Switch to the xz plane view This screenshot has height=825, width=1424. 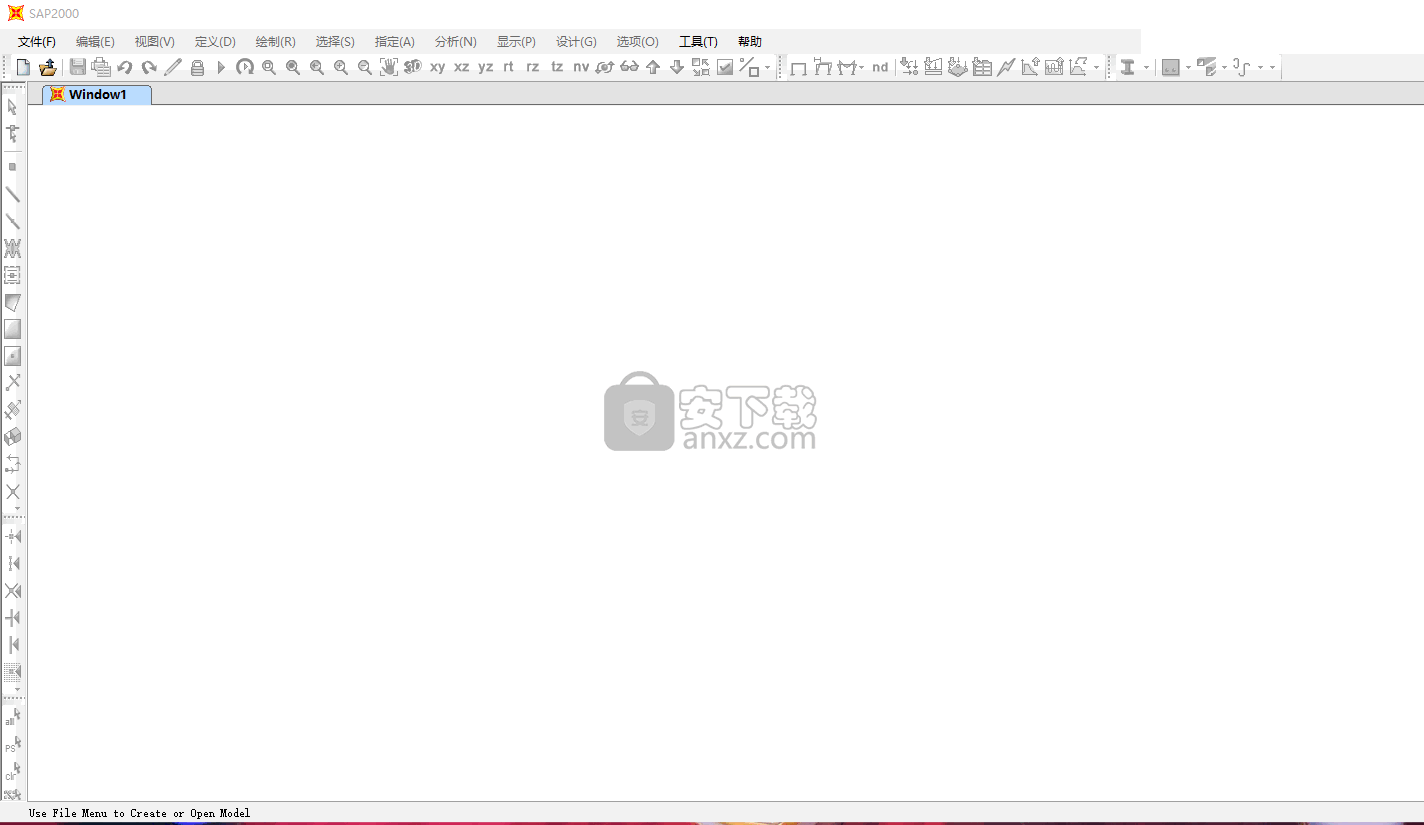click(x=461, y=67)
